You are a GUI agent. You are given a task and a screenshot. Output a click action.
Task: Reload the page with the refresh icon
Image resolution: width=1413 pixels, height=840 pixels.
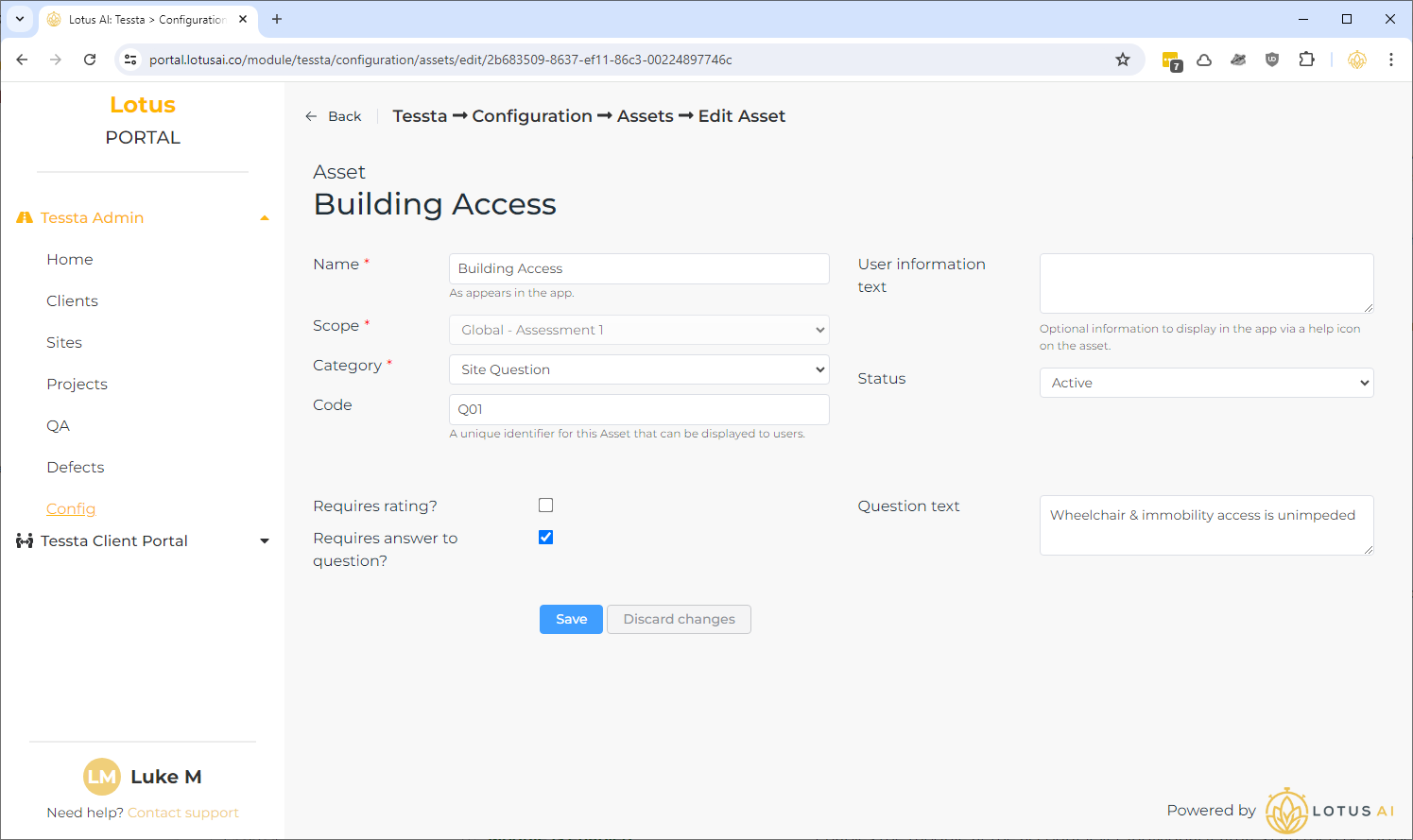point(90,60)
